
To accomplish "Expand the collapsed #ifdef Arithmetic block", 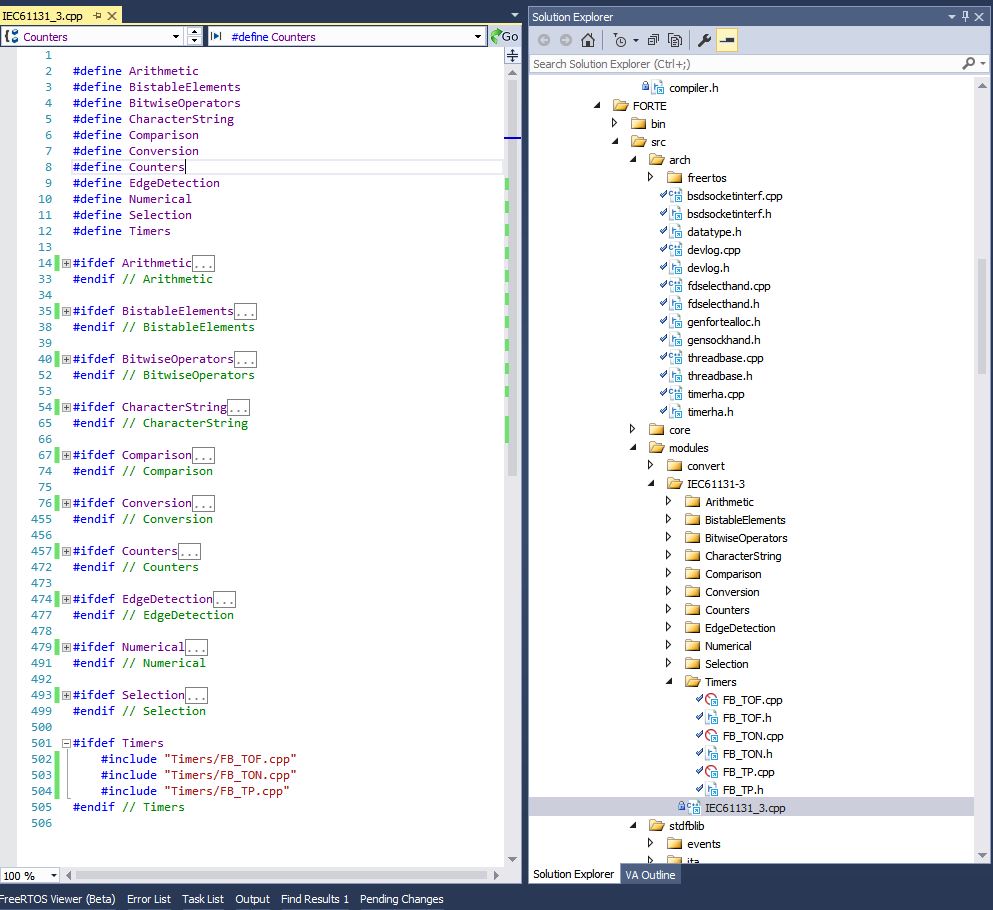I will [x=66, y=263].
